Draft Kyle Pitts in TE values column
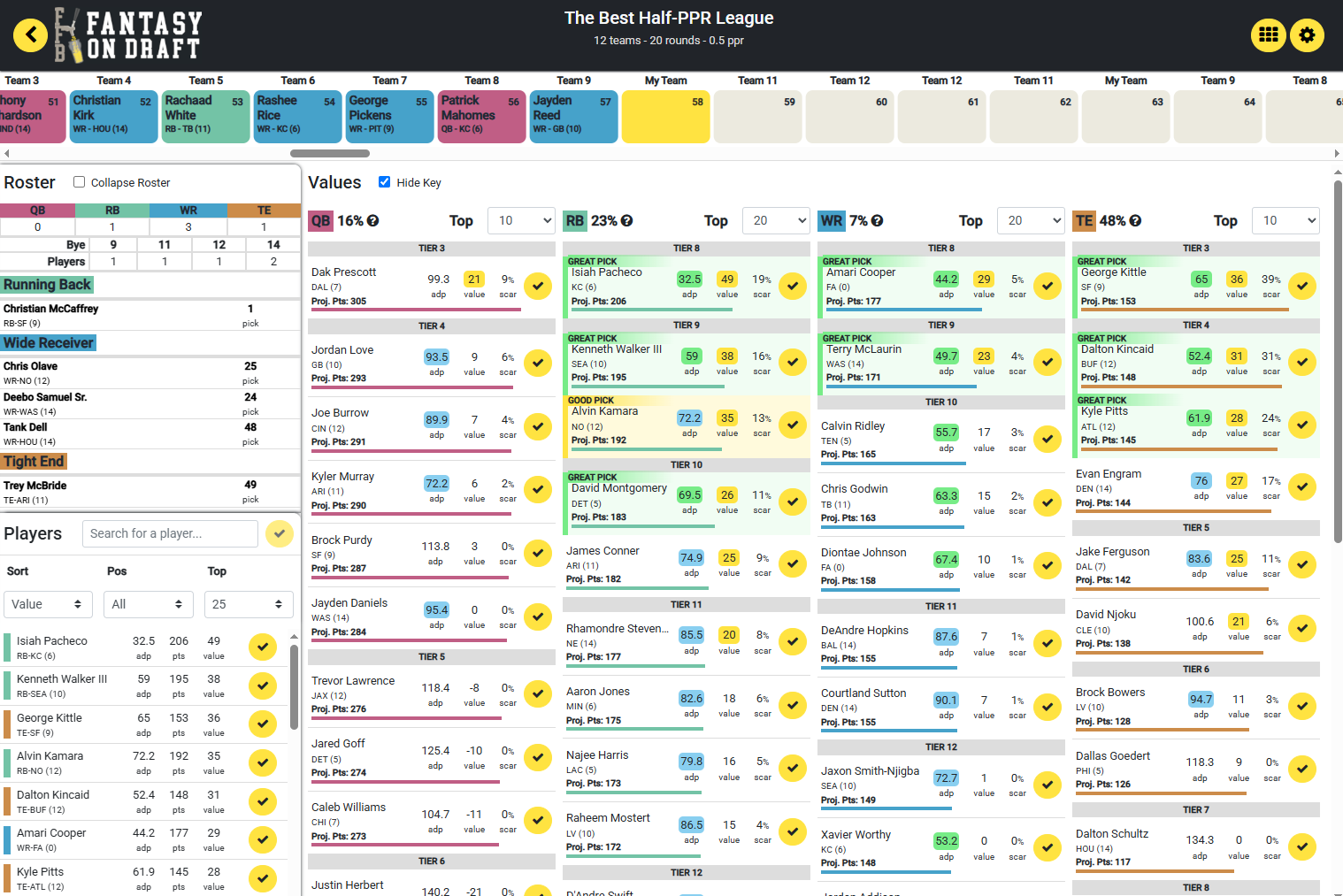Image resolution: width=1343 pixels, height=896 pixels. tap(1302, 425)
